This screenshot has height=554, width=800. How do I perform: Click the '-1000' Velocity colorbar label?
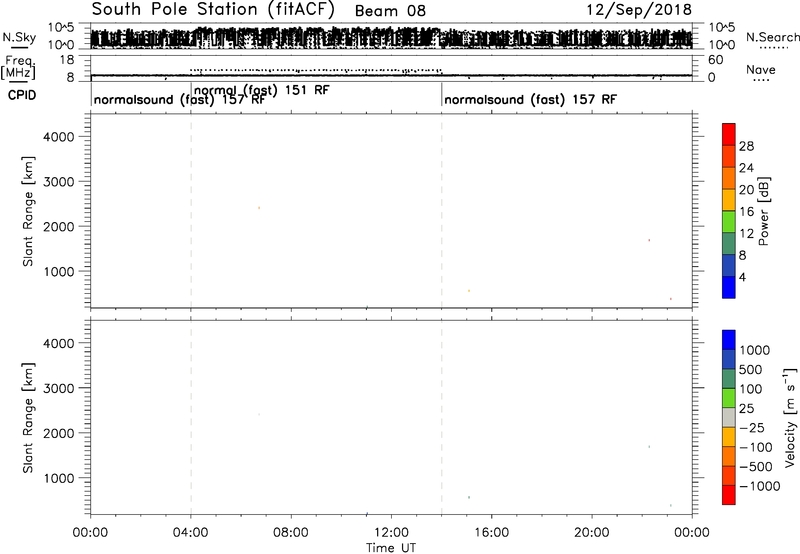(760, 486)
